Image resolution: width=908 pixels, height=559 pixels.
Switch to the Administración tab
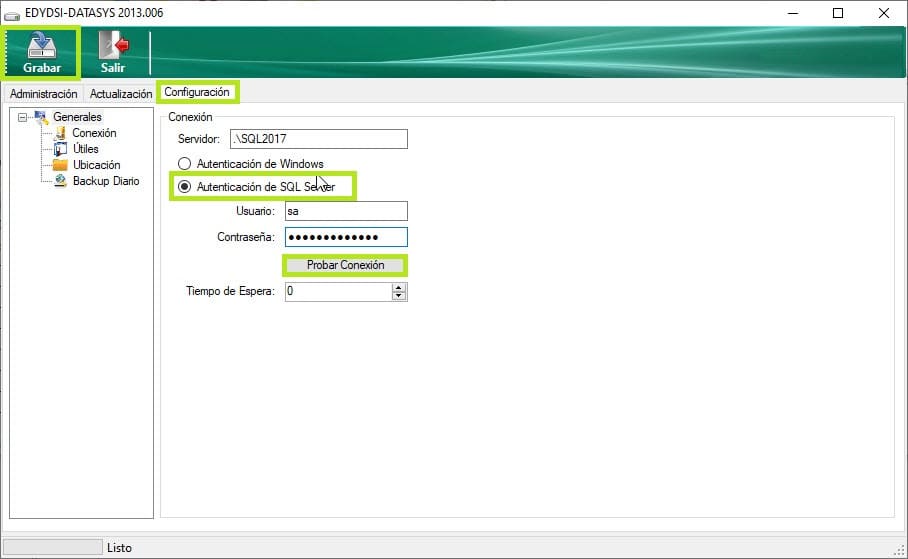(43, 93)
